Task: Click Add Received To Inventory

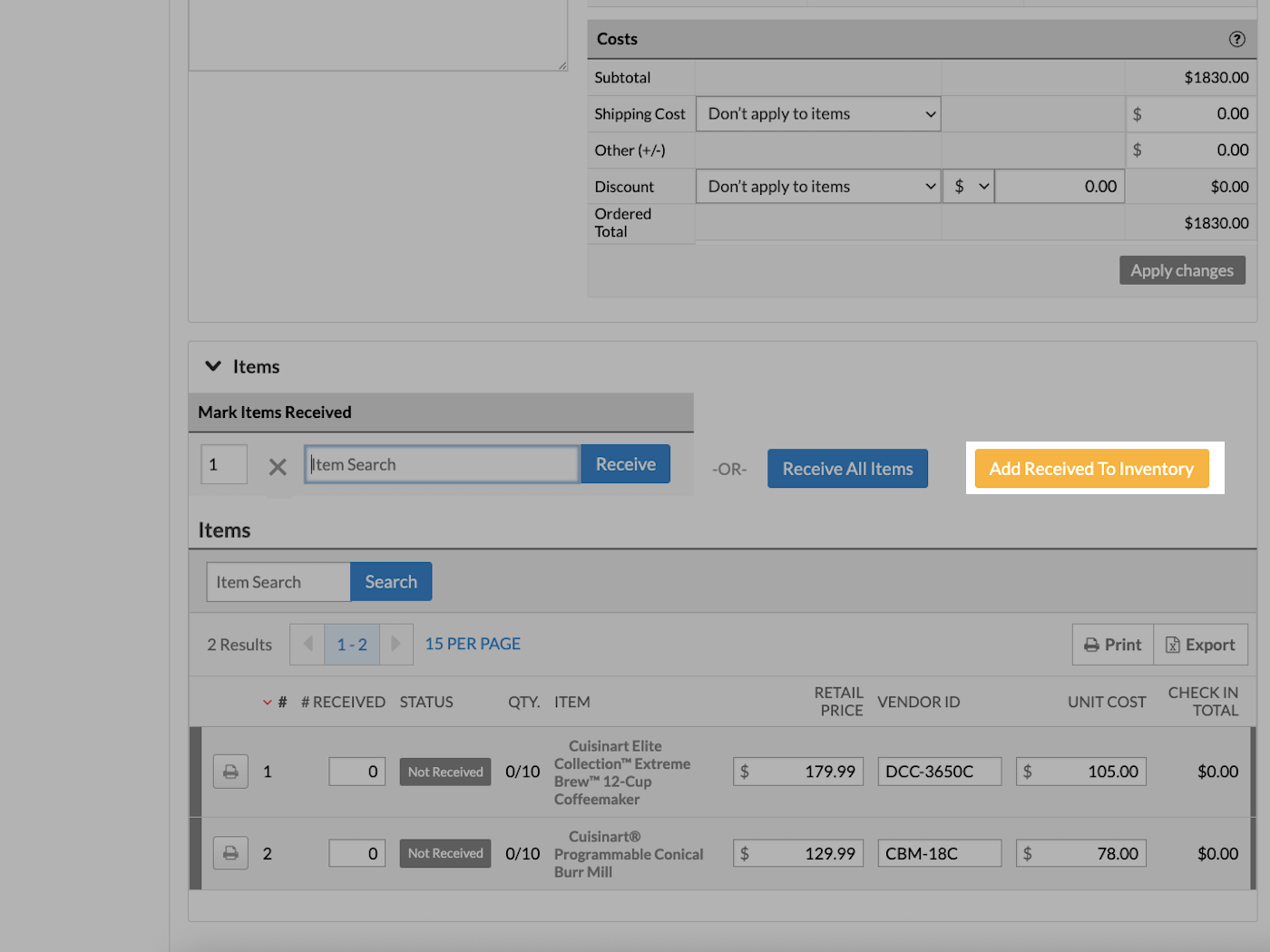Action: pyautogui.click(x=1090, y=469)
